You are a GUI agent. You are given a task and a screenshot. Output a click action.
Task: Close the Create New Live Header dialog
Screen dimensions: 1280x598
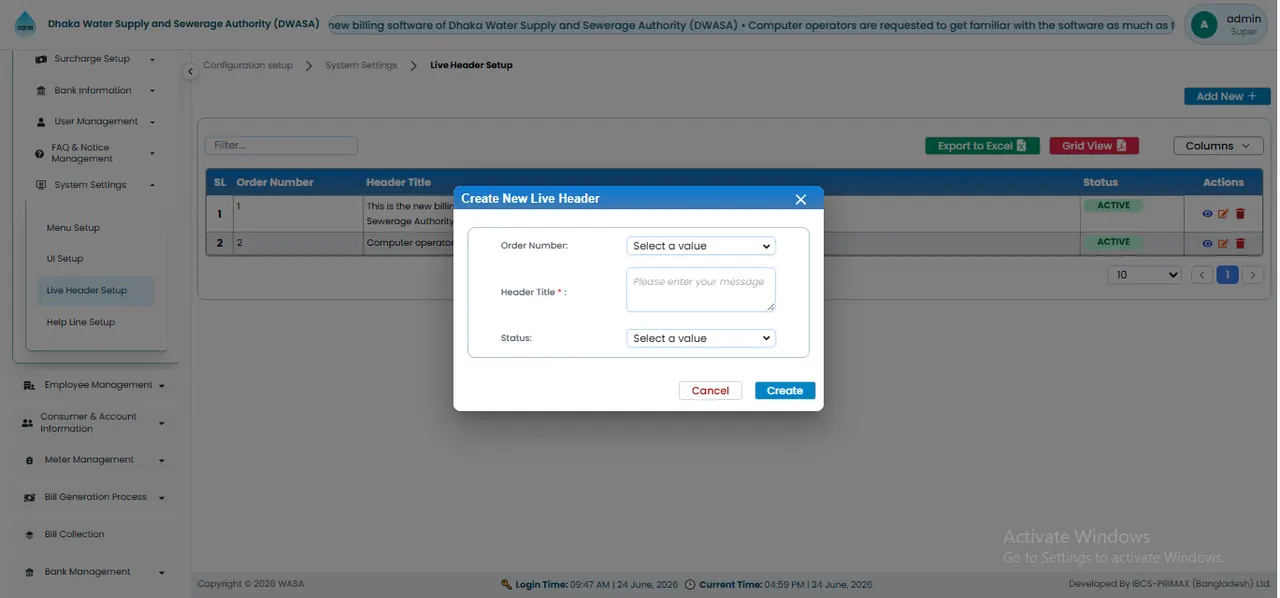click(800, 199)
